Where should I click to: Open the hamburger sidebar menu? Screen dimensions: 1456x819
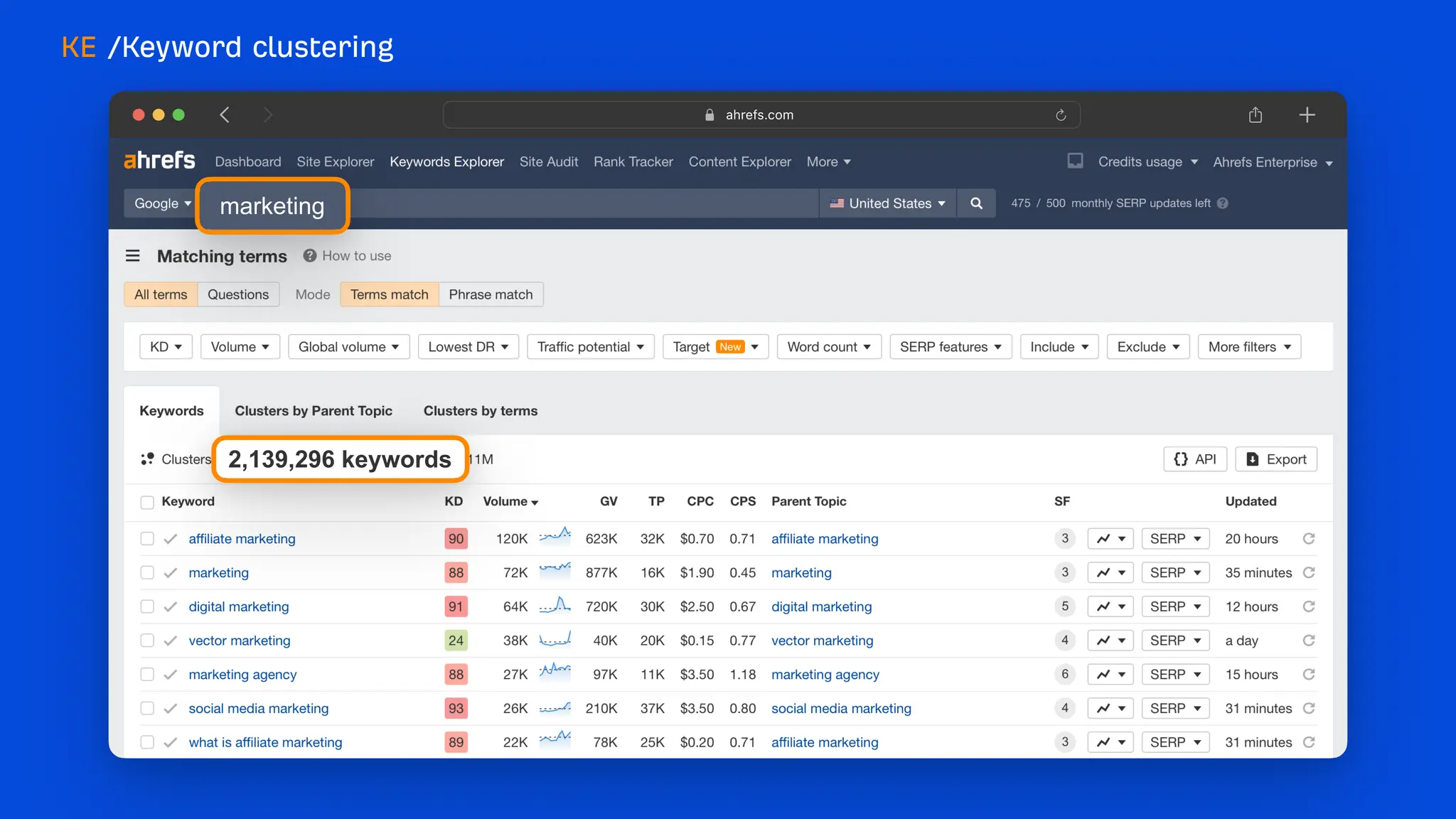[x=133, y=256]
